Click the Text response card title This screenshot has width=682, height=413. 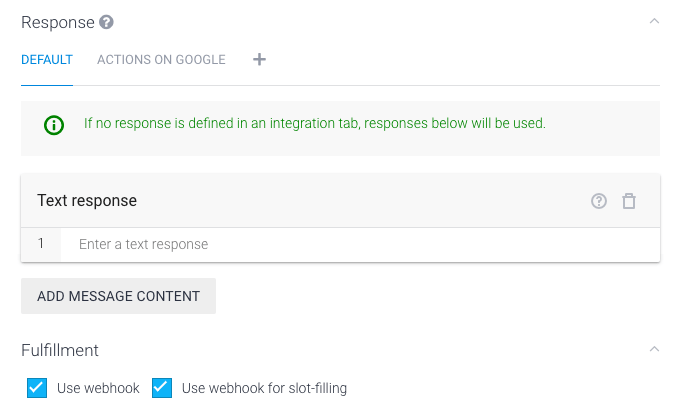[x=87, y=201]
